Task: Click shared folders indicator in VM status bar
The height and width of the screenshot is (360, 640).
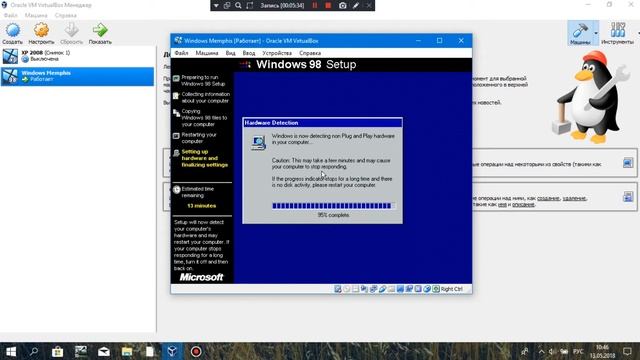Action: [x=391, y=289]
